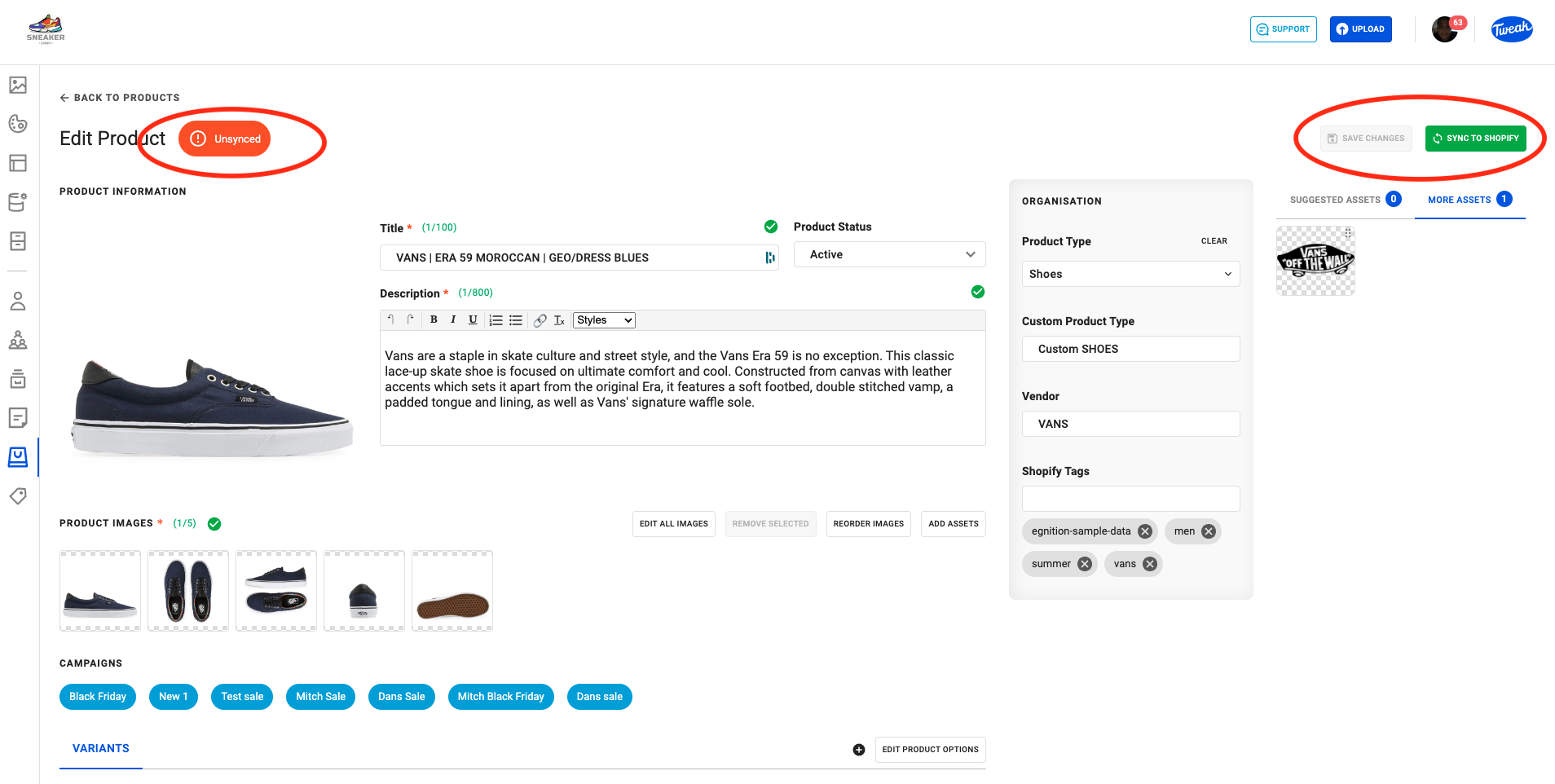The height and width of the screenshot is (784, 1555).
Task: Toggle underline formatting in description
Action: coord(473,320)
